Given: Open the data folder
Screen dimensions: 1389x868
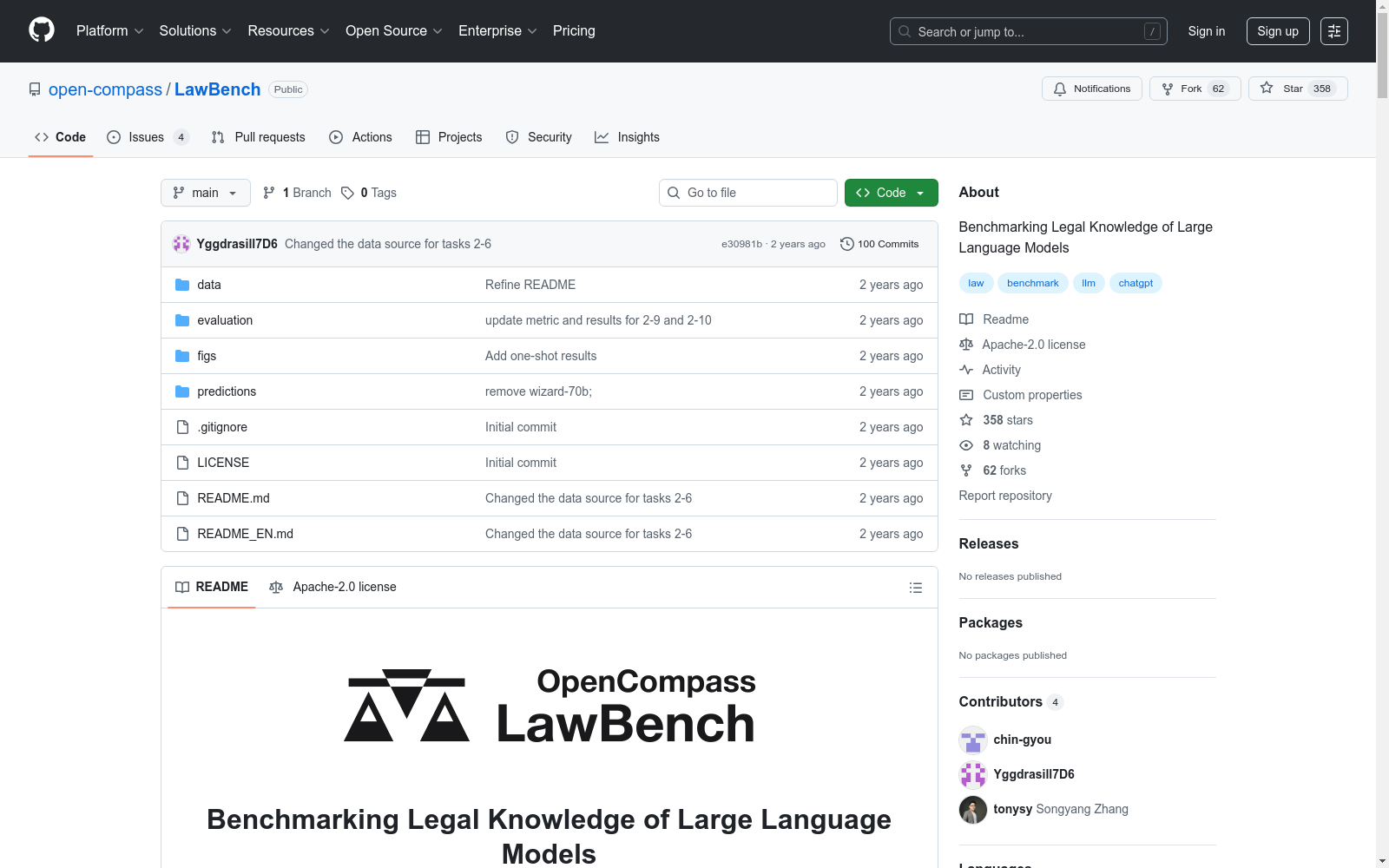Looking at the screenshot, I should 209,285.
